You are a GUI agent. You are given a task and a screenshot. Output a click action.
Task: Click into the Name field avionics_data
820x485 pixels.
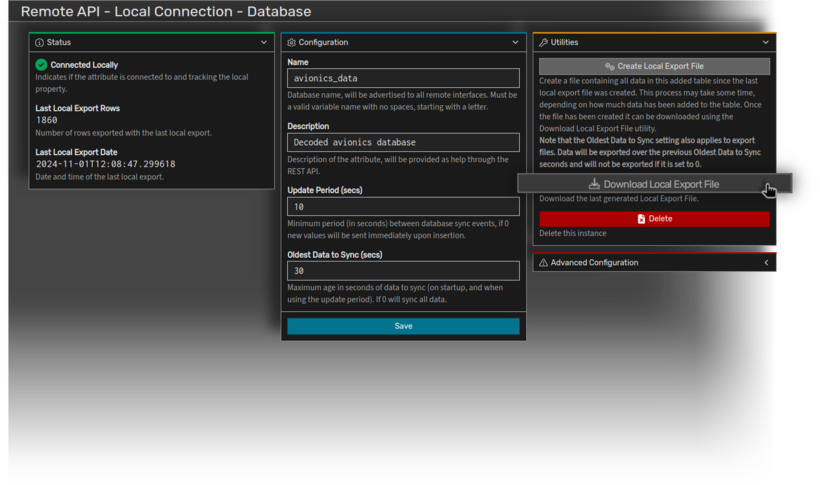tap(403, 78)
